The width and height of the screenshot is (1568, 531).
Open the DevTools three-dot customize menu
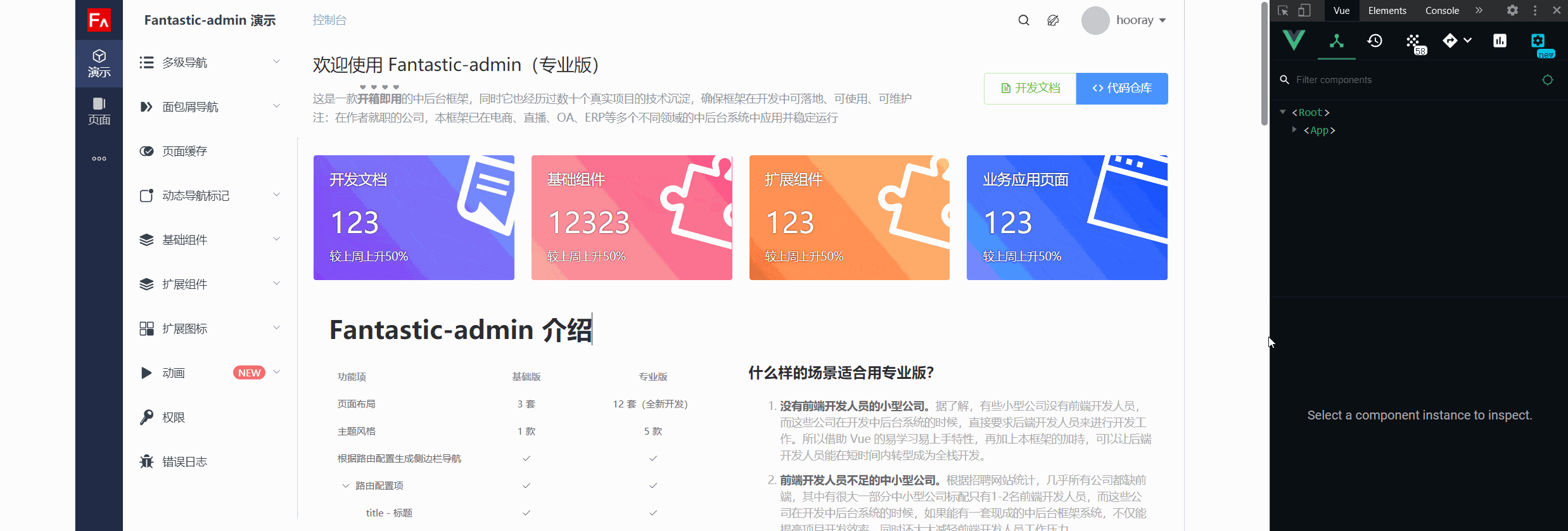click(x=1535, y=10)
